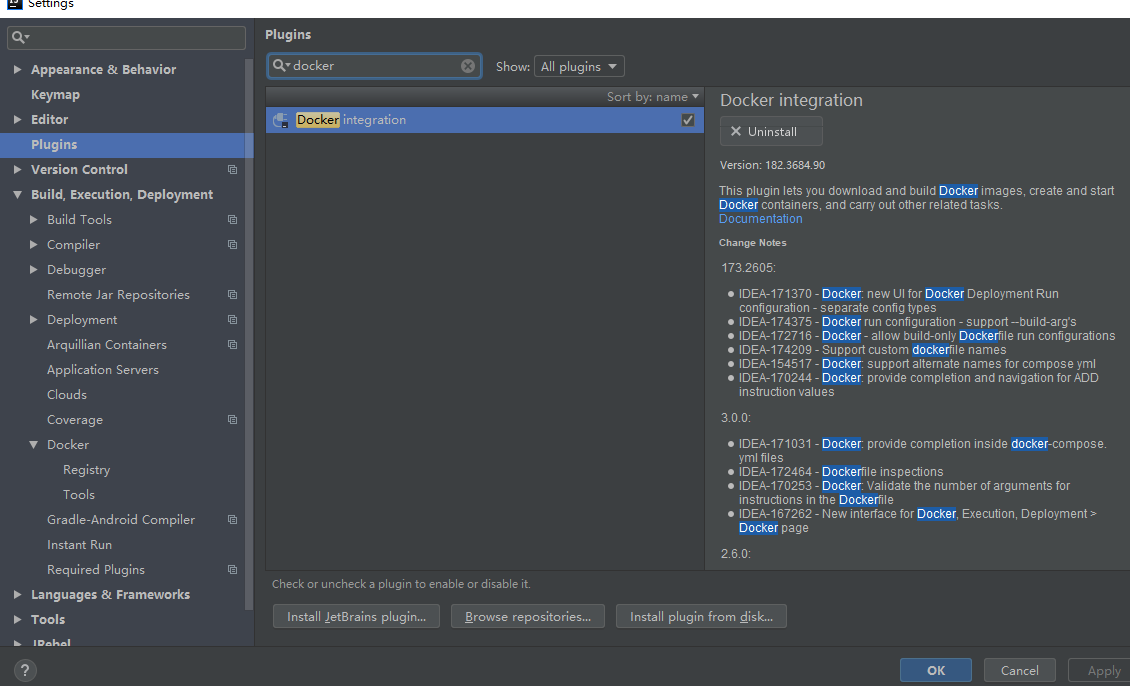Click the help question mark icon

[26, 670]
